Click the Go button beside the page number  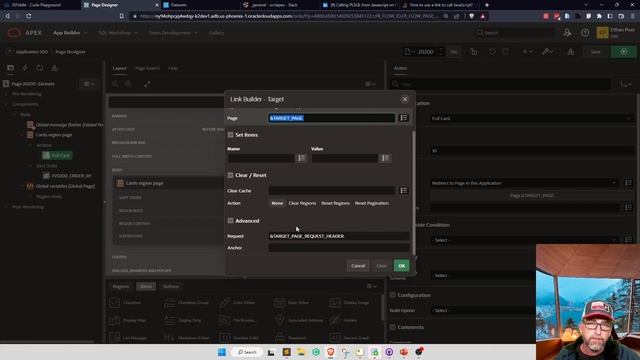[454, 52]
